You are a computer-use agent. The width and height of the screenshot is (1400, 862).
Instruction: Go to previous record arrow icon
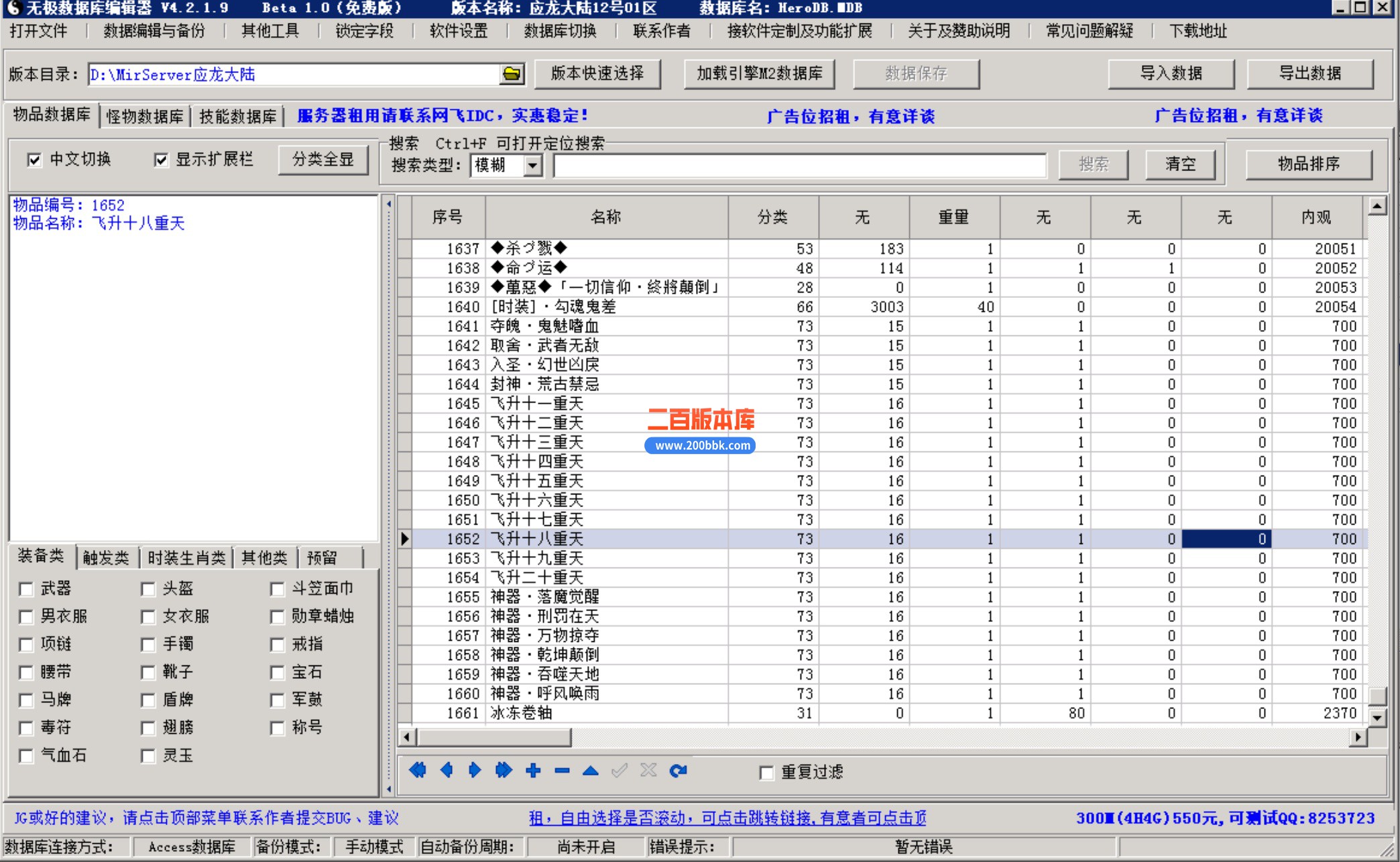click(447, 770)
